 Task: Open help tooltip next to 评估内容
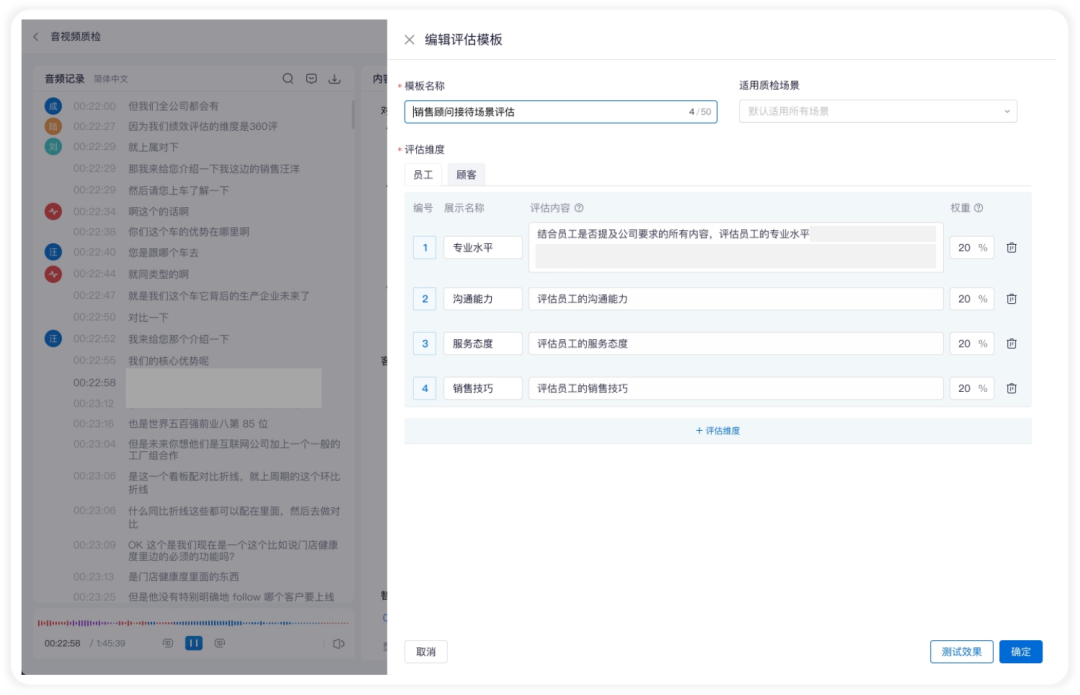[x=579, y=208]
